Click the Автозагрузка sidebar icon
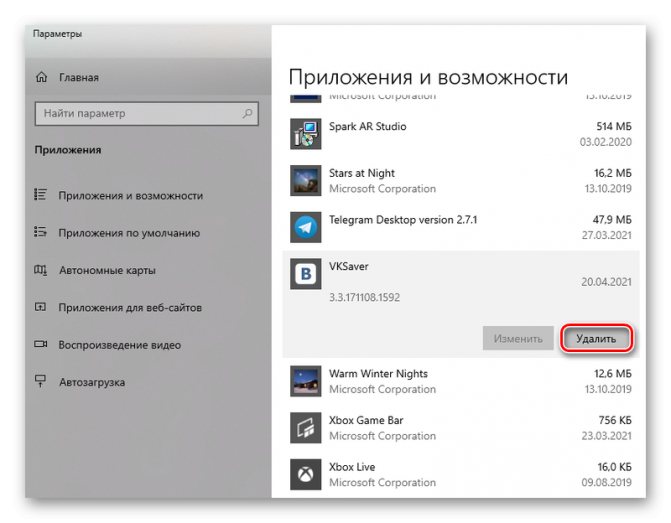The height and width of the screenshot is (523, 671). (x=40, y=381)
